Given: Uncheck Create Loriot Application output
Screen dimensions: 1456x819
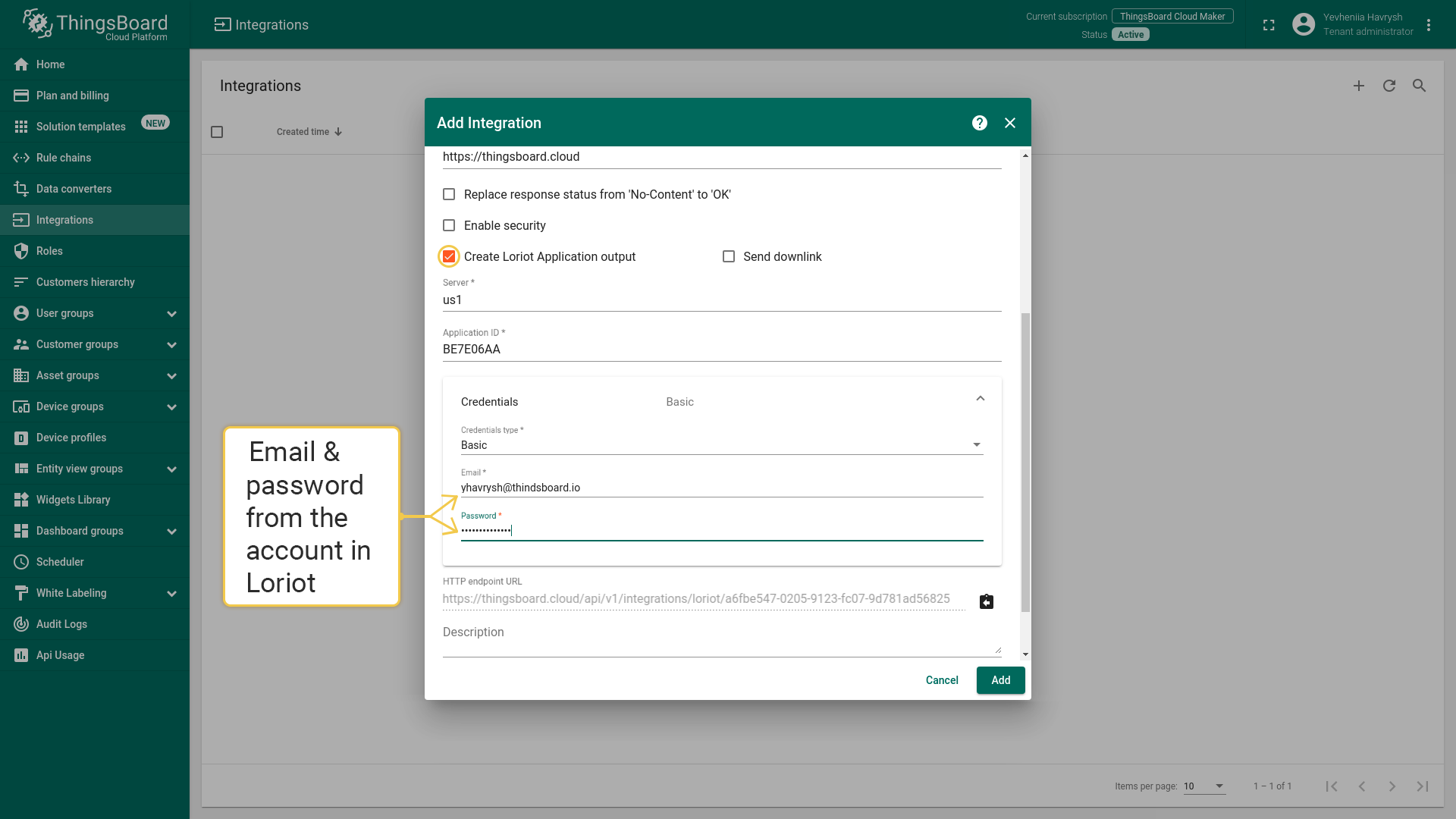Looking at the screenshot, I should coord(449,256).
